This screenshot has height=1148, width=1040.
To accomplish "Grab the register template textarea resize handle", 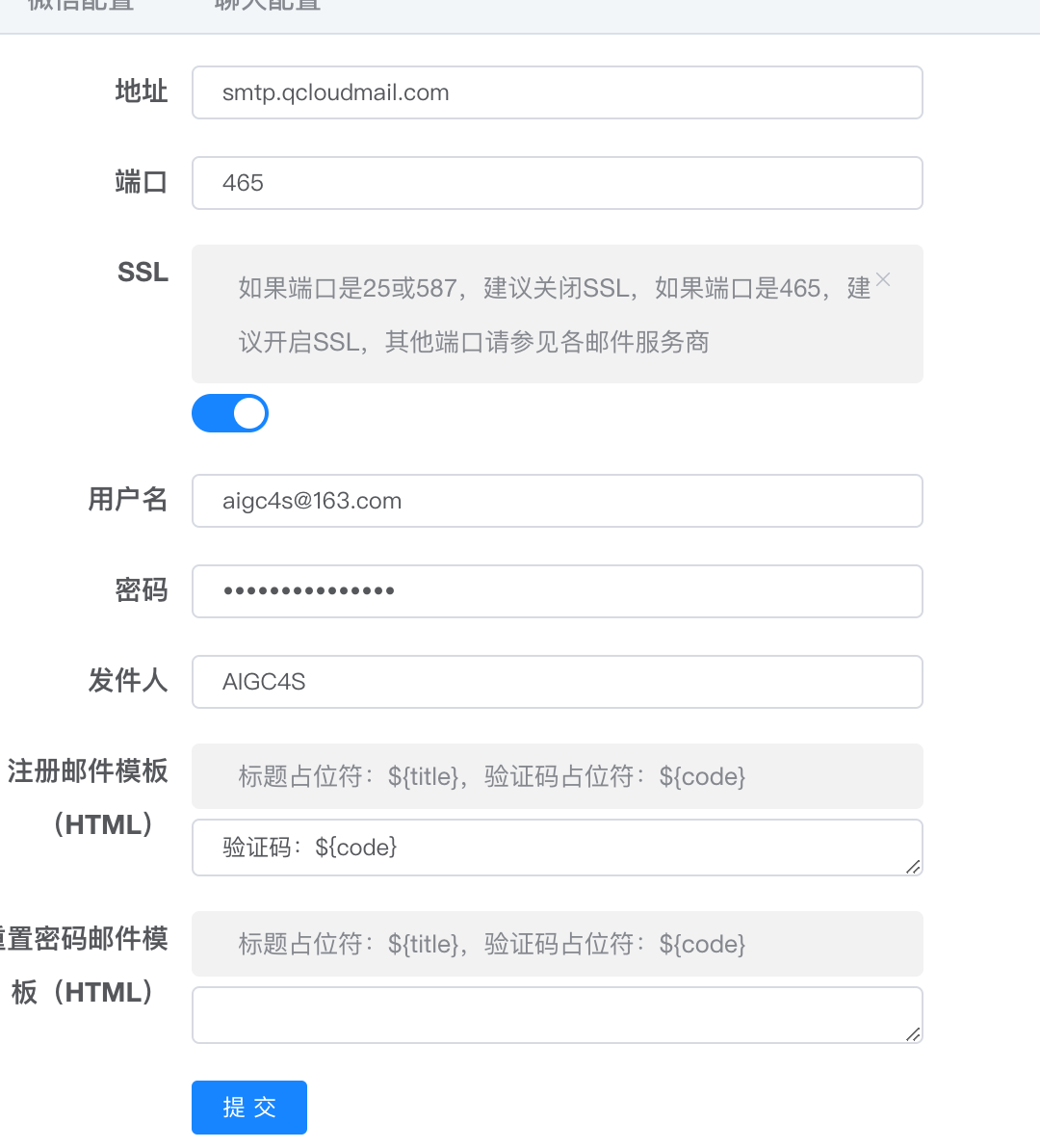I will pos(913,867).
